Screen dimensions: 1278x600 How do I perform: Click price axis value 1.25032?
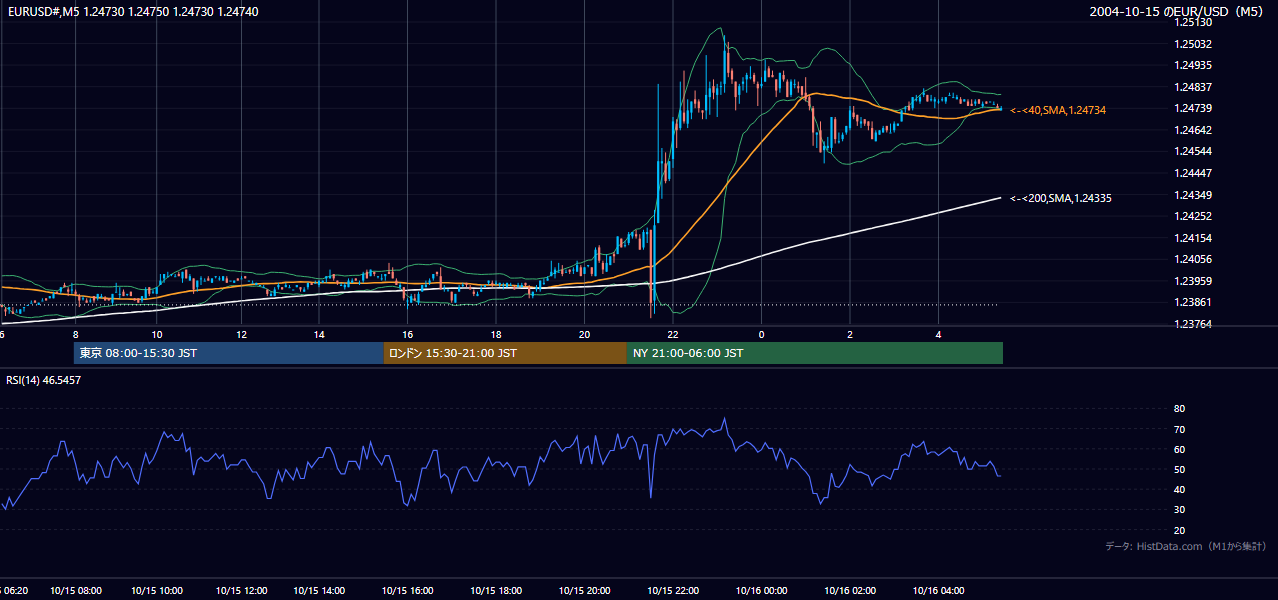1194,44
